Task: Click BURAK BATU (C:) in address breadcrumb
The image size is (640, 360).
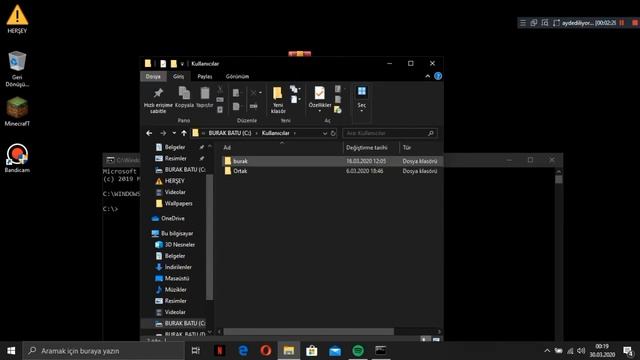Action: tap(230, 133)
